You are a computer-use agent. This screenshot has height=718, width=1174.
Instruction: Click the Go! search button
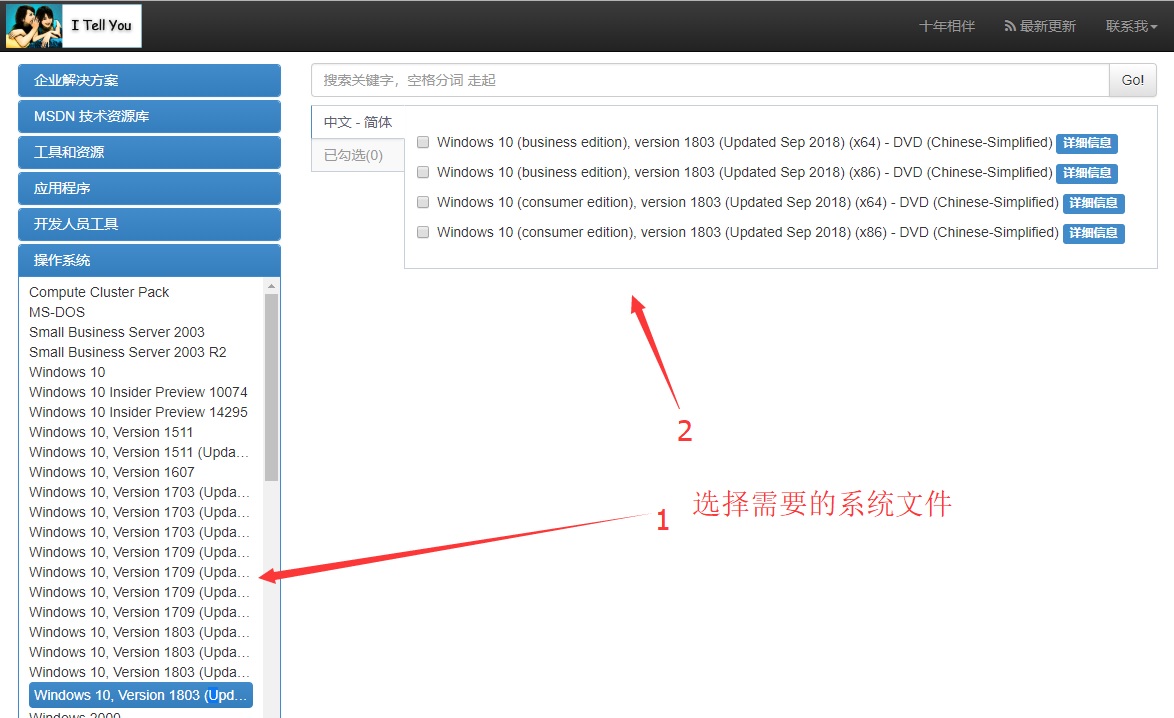coord(1132,80)
